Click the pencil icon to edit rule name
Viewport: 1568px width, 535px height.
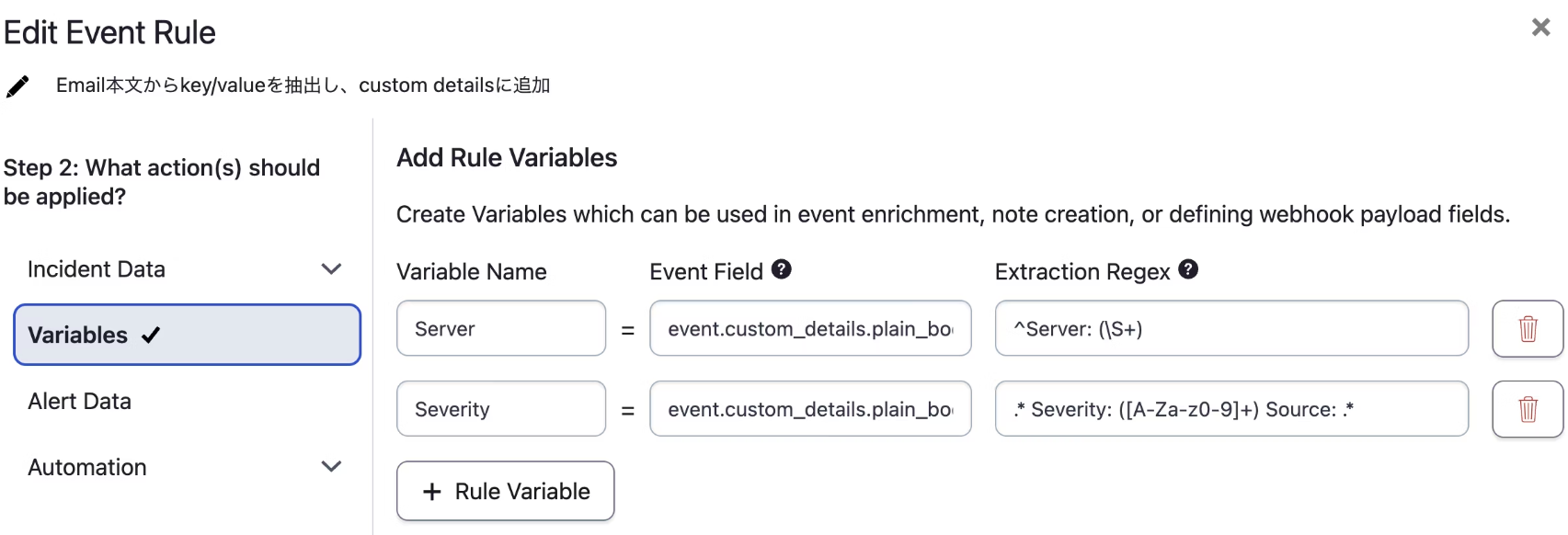coord(17,86)
